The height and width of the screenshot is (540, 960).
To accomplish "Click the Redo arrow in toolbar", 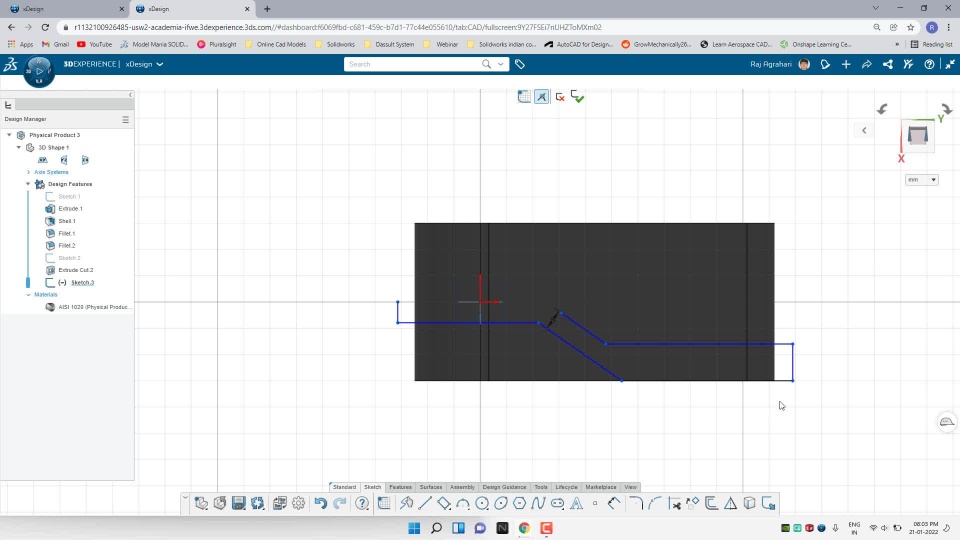I will pos(340,503).
